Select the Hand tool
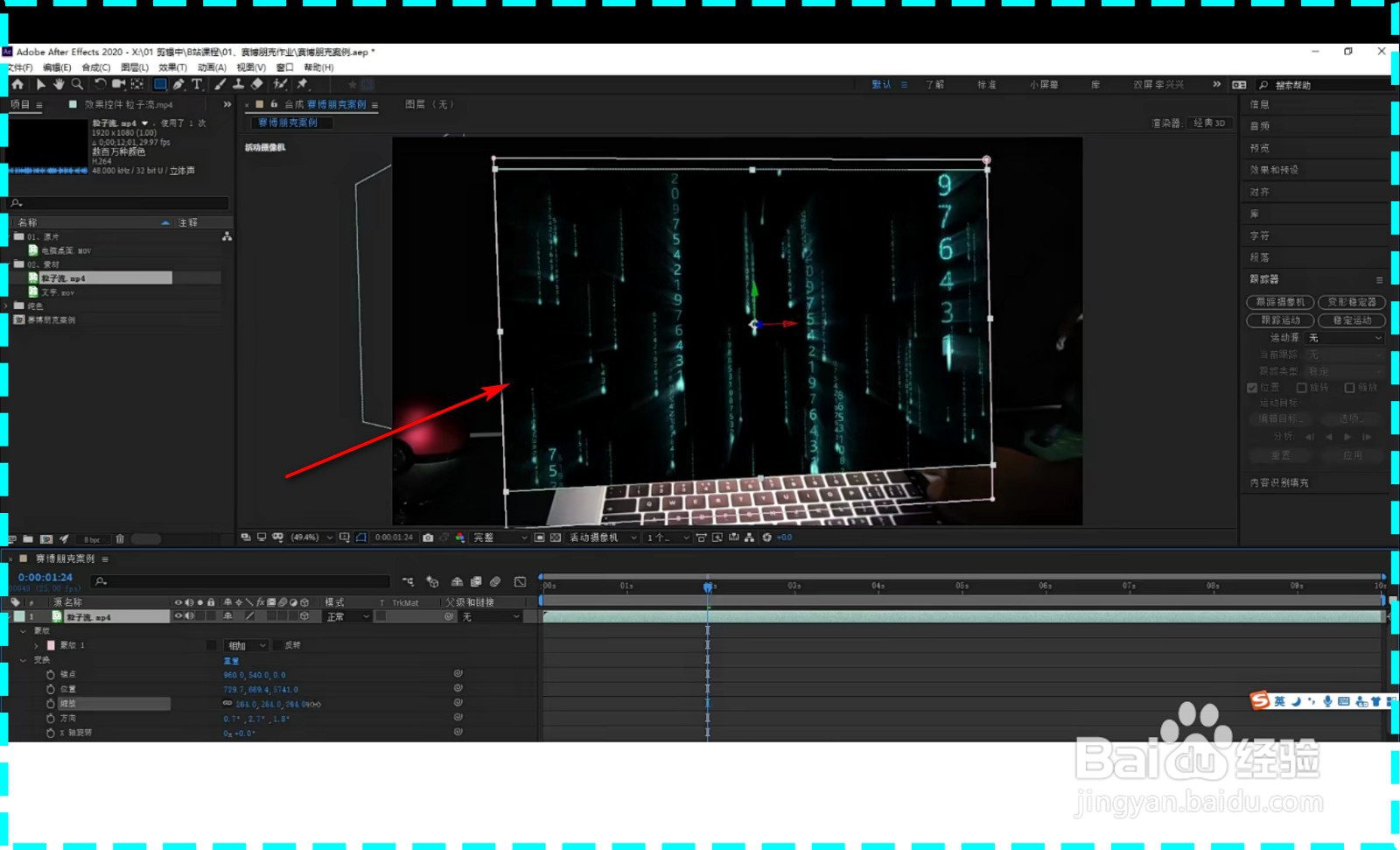 pyautogui.click(x=59, y=84)
